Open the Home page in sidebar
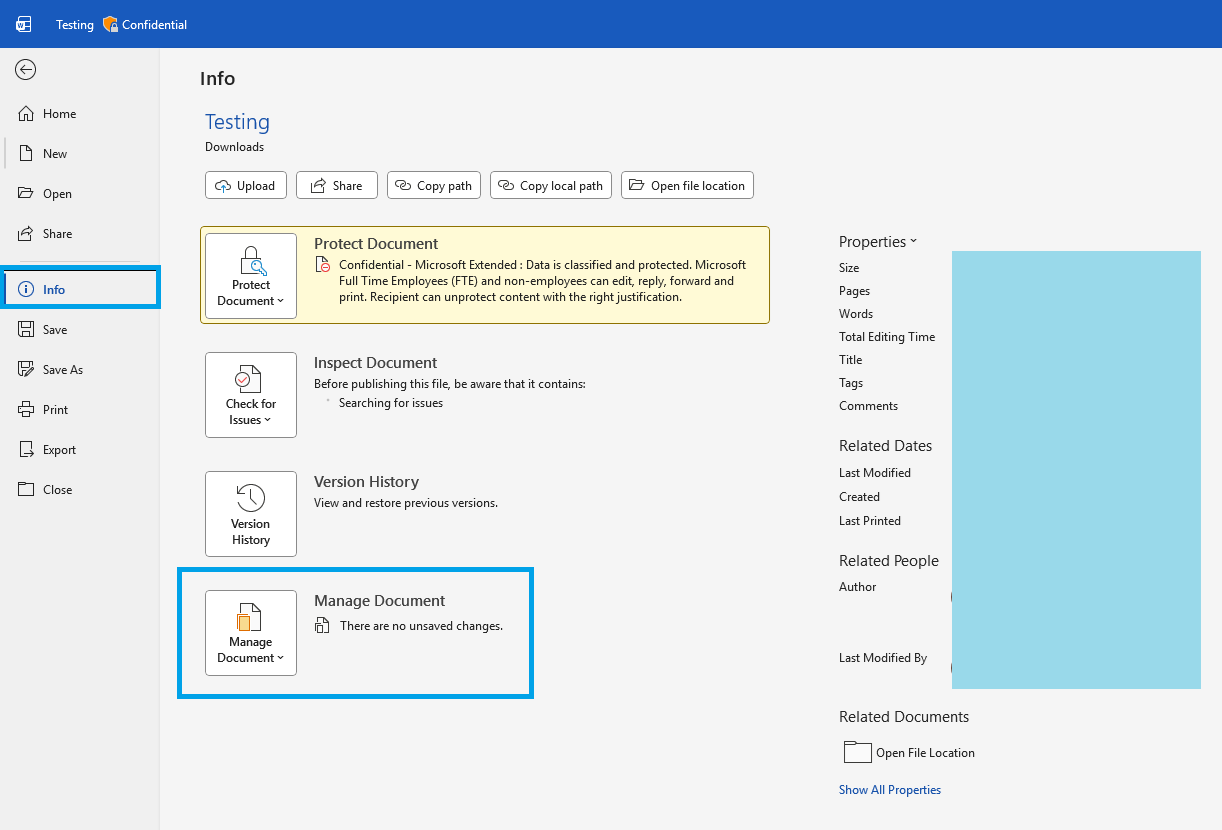 click(80, 114)
